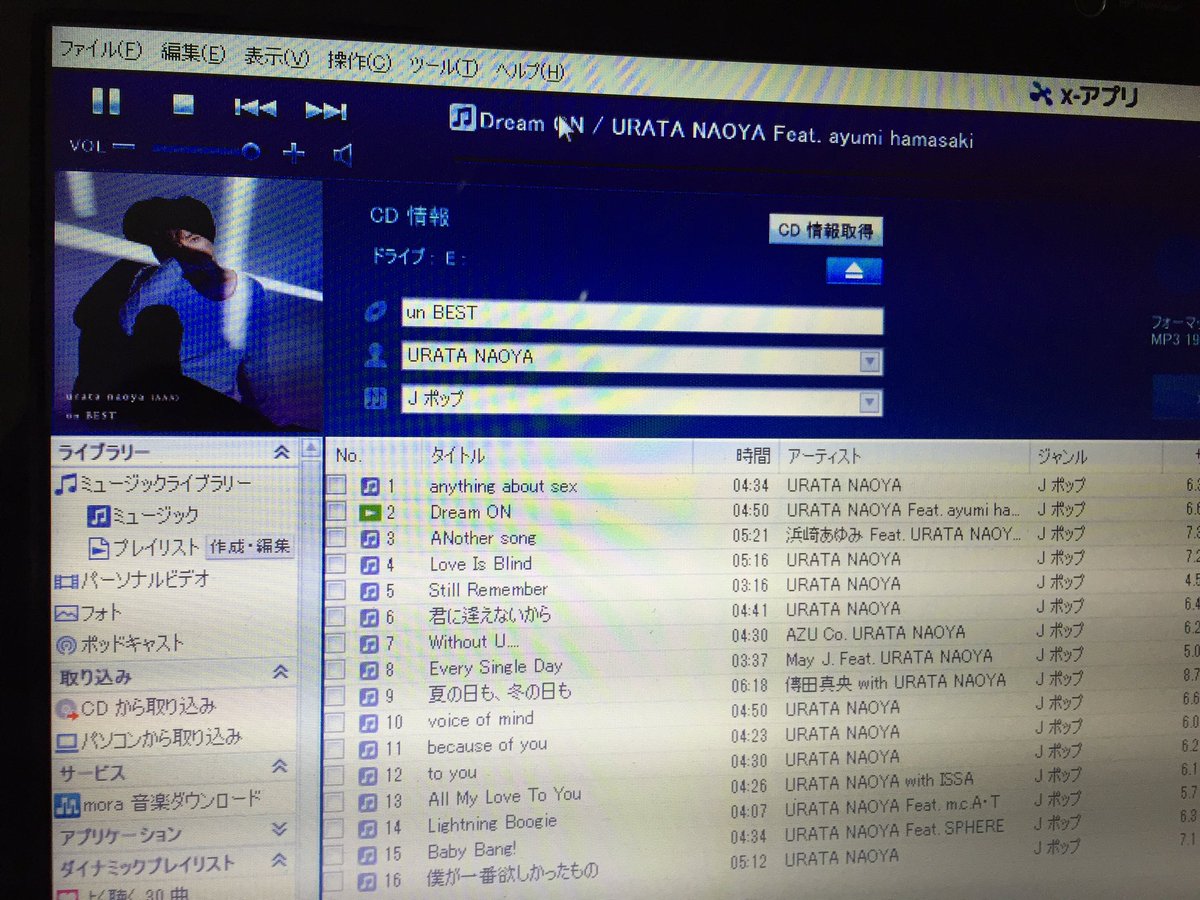Click the music note icon of track 4

pyautogui.click(x=371, y=565)
